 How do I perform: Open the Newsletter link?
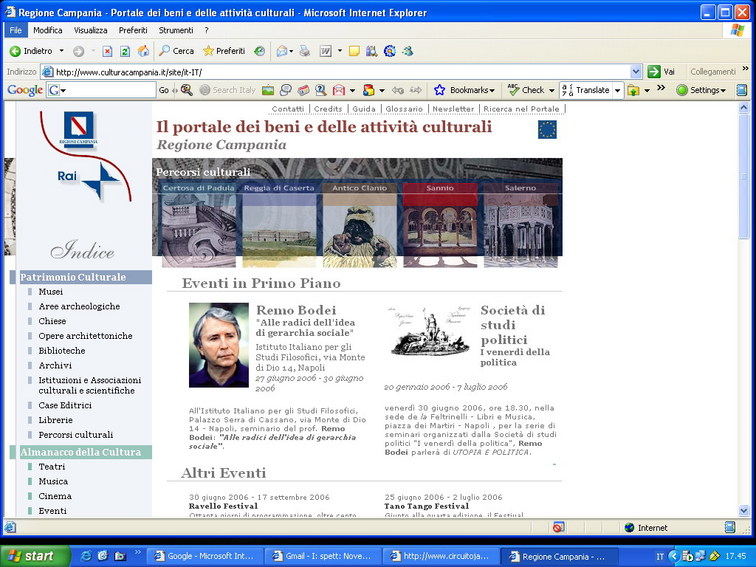tap(453, 109)
